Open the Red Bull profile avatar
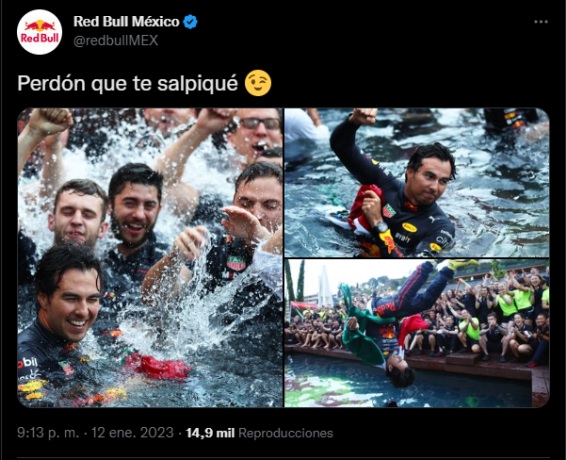The image size is (566, 460). pyautogui.click(x=39, y=32)
